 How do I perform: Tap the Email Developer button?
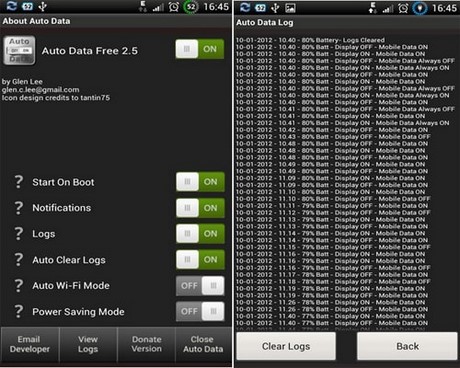point(30,344)
